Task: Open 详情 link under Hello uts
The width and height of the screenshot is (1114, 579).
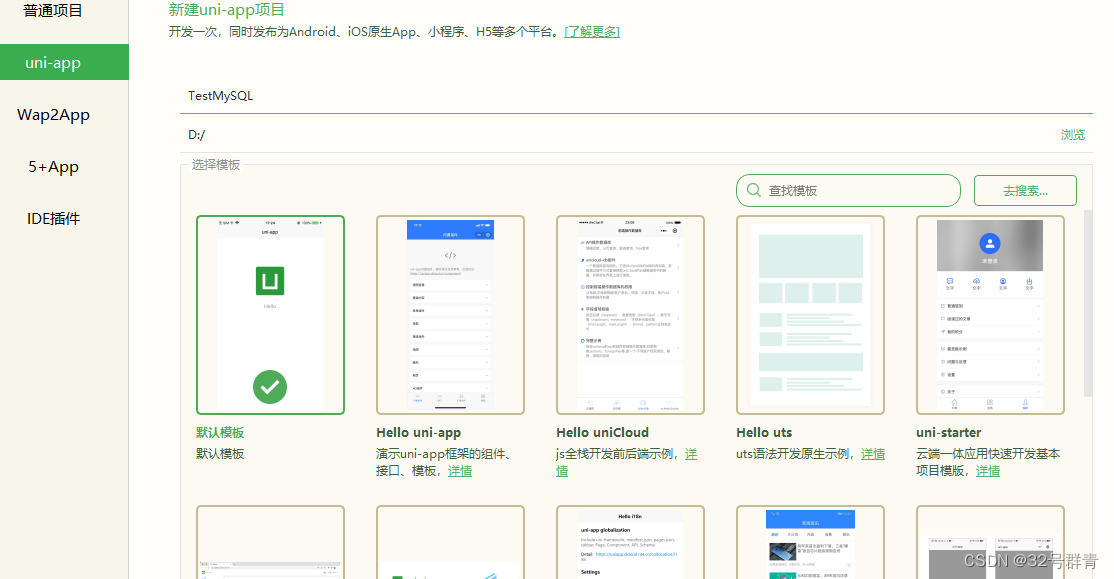Action: point(873,454)
